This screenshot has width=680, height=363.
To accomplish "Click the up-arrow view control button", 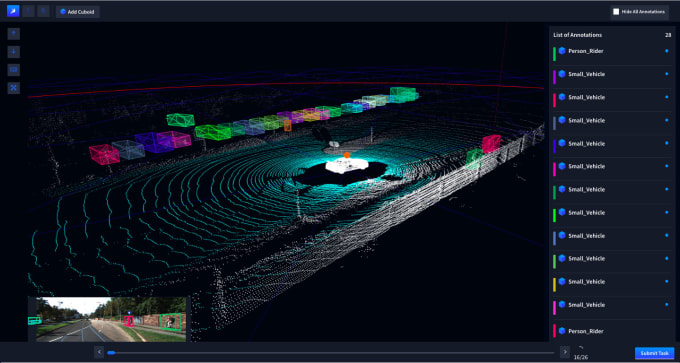I will click(14, 33).
